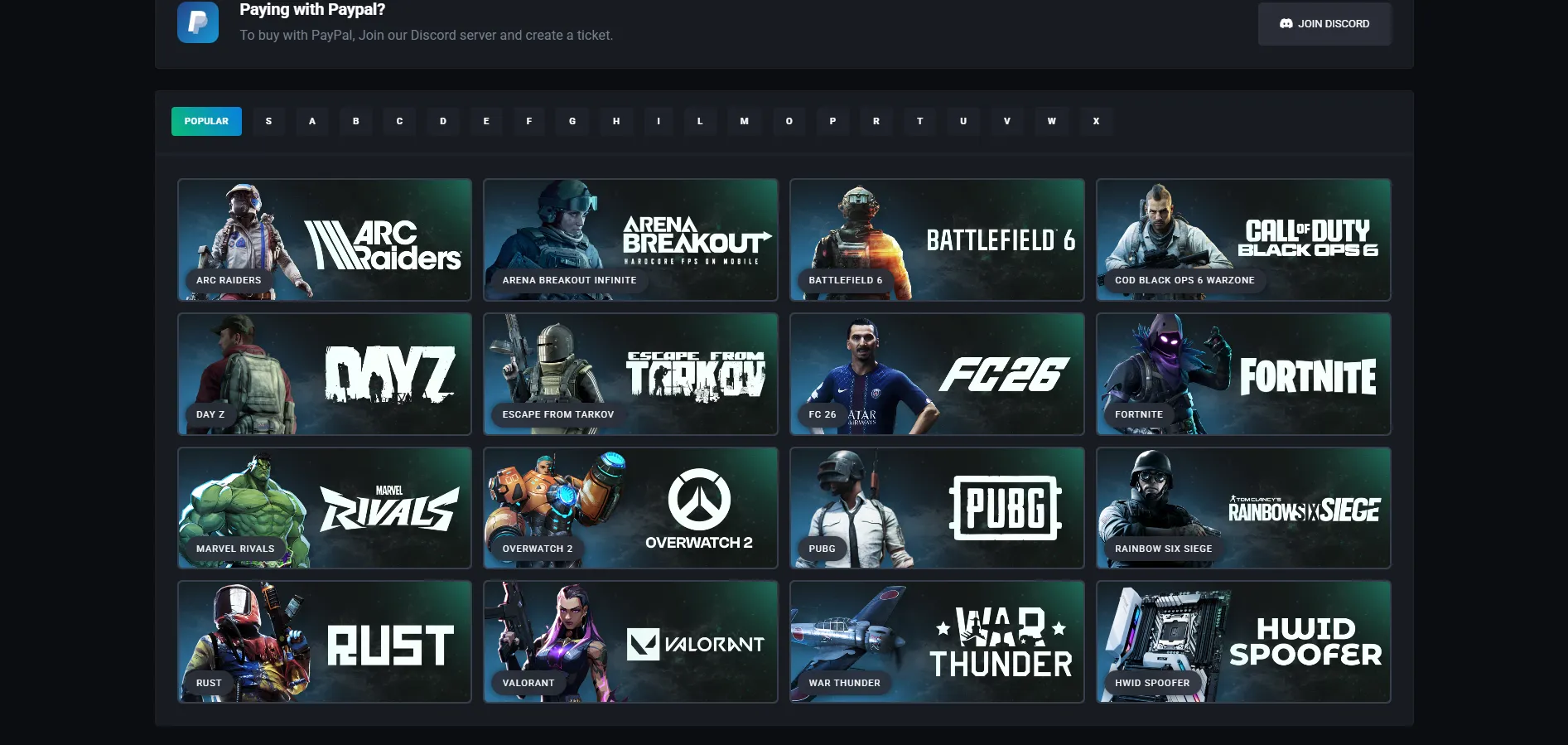Open the ARC Raiders game card
This screenshot has height=745, width=1568.
click(325, 239)
